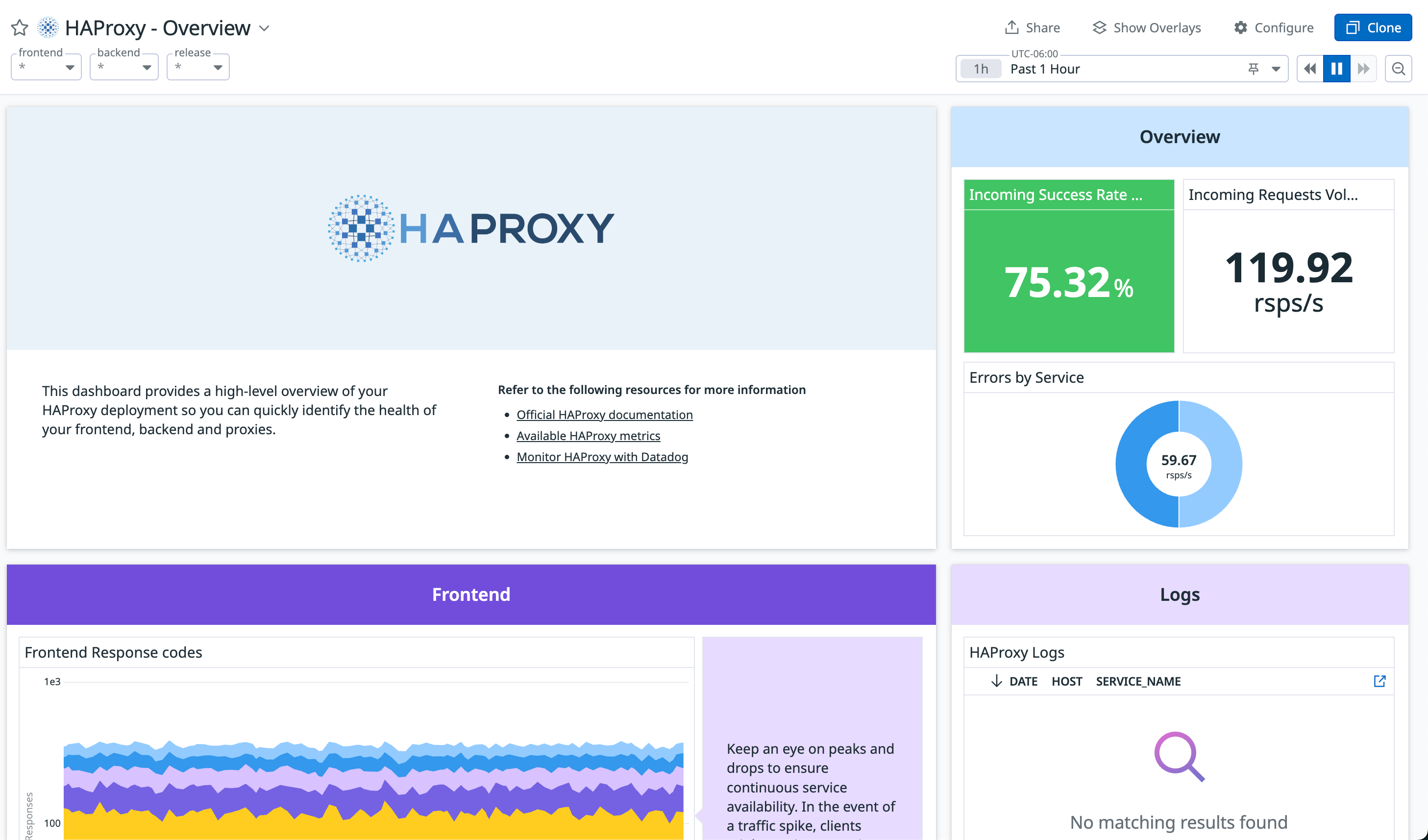Expand the time range dropdown arrow
1428x840 pixels.
coord(1276,69)
